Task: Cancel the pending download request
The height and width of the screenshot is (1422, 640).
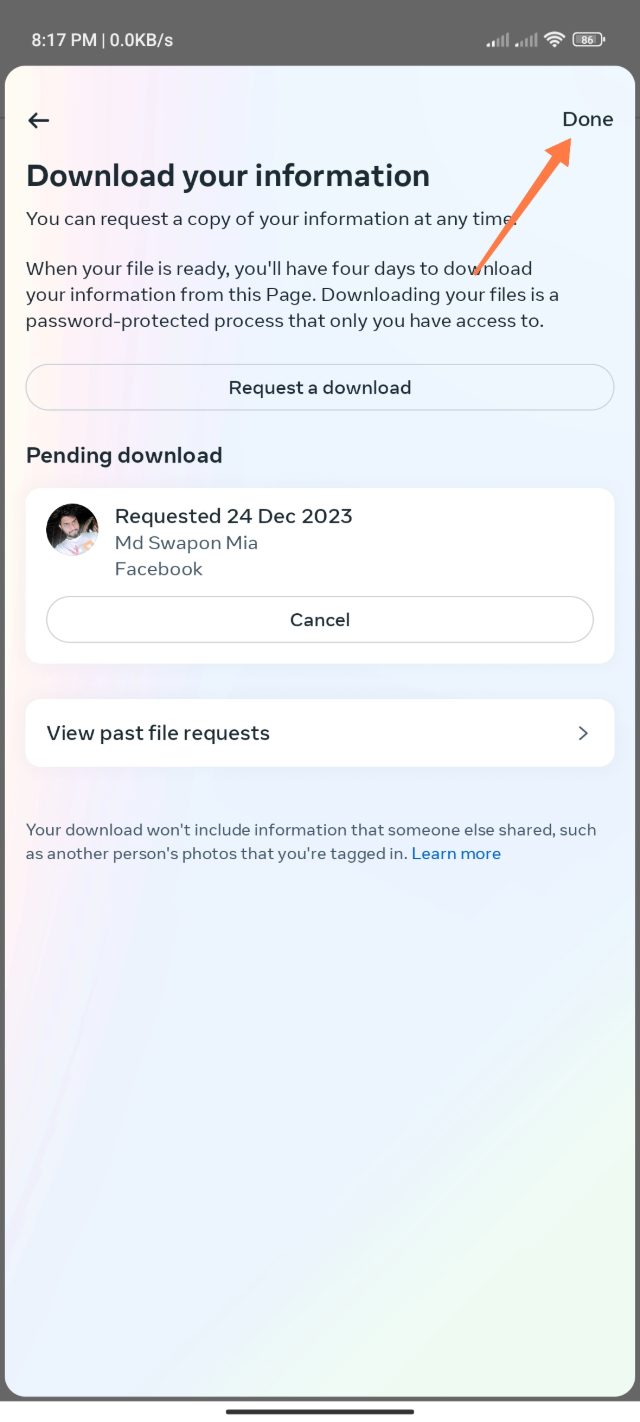Action: pos(319,620)
